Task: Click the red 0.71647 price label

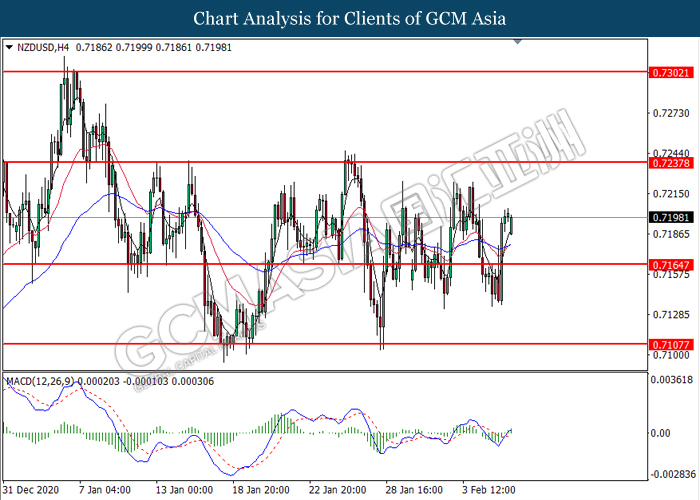Action: point(671,264)
